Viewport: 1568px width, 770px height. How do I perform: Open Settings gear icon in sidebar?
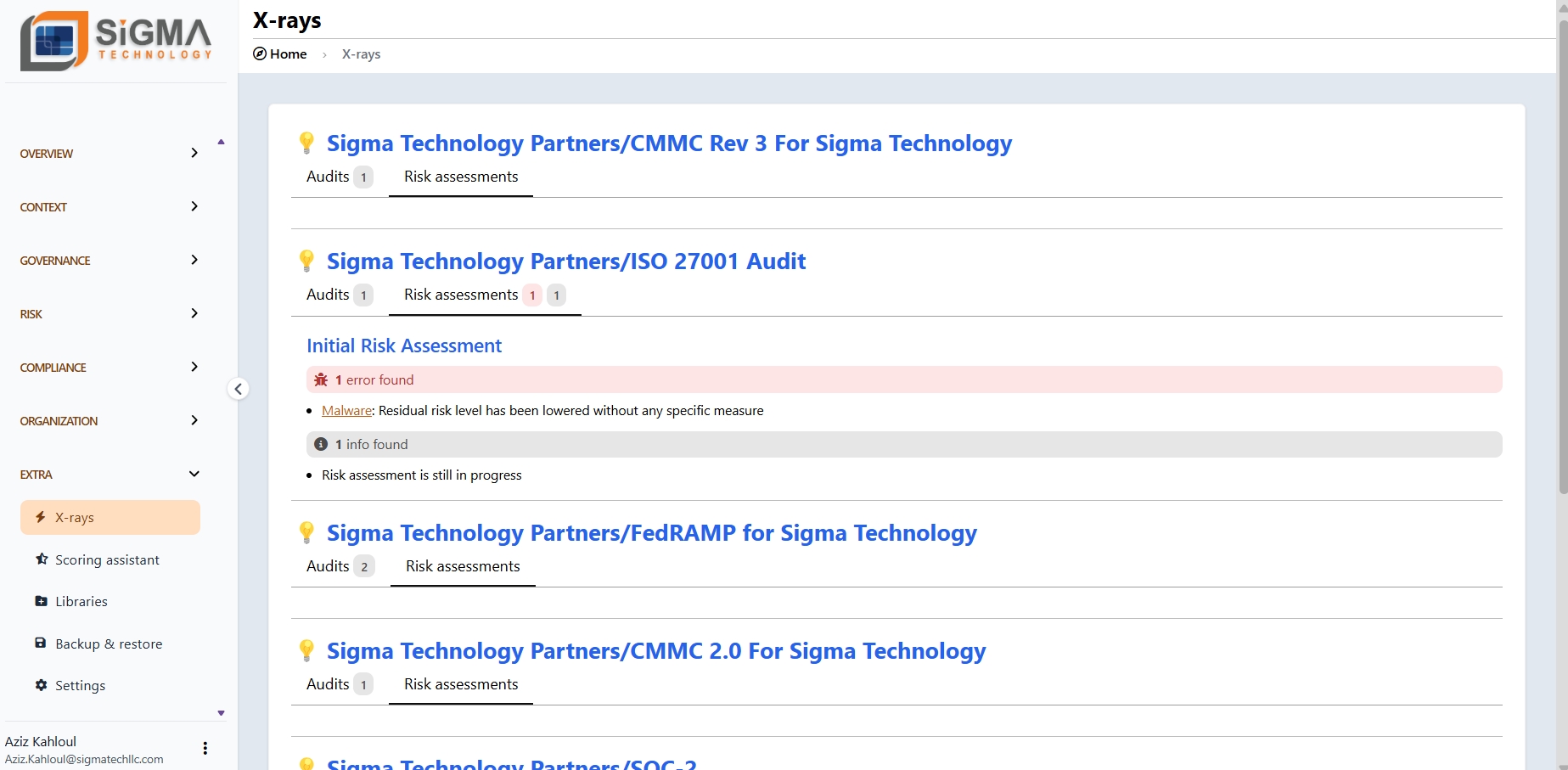41,685
